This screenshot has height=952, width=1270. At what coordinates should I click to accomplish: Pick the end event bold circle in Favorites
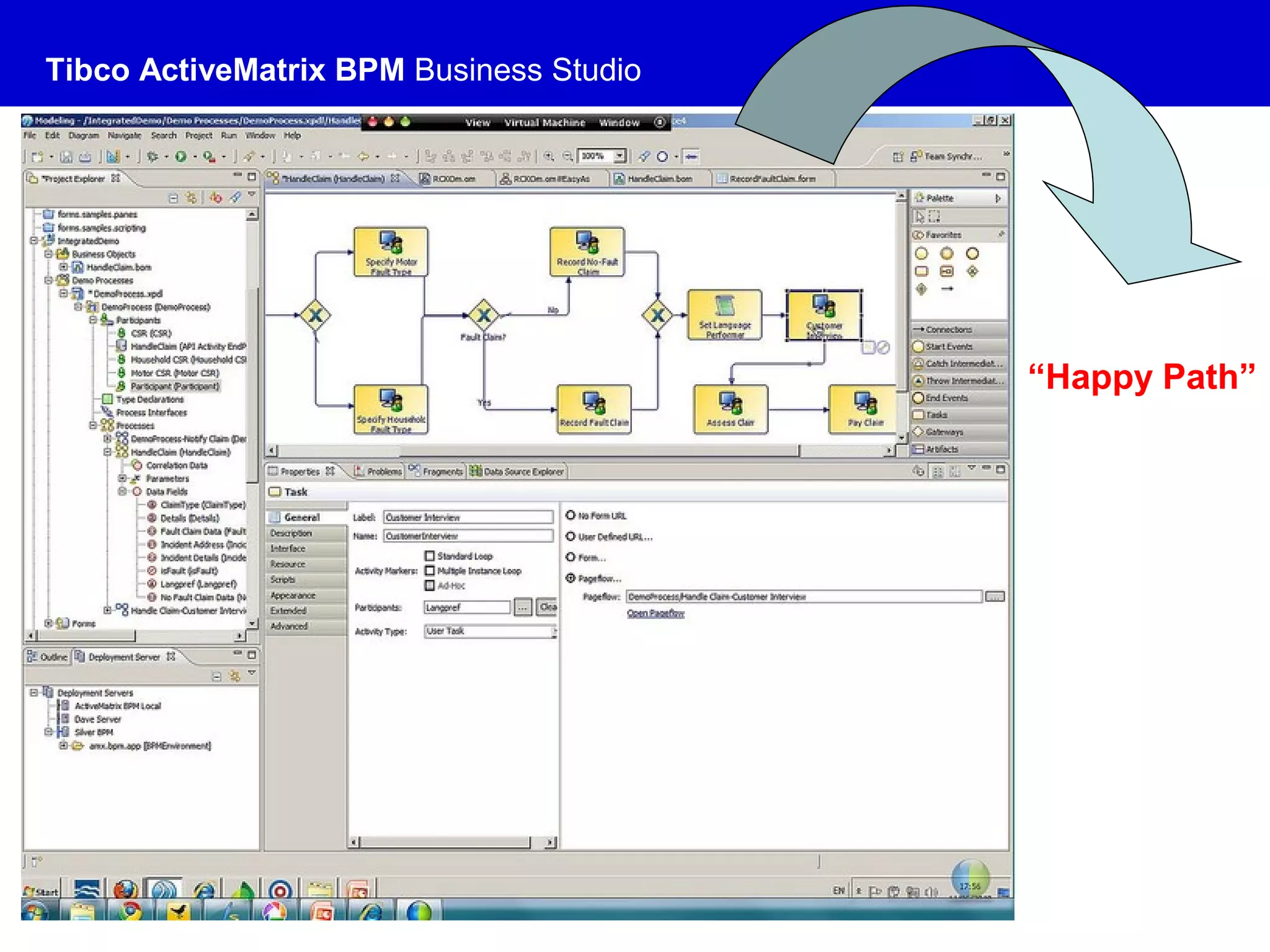[x=972, y=253]
